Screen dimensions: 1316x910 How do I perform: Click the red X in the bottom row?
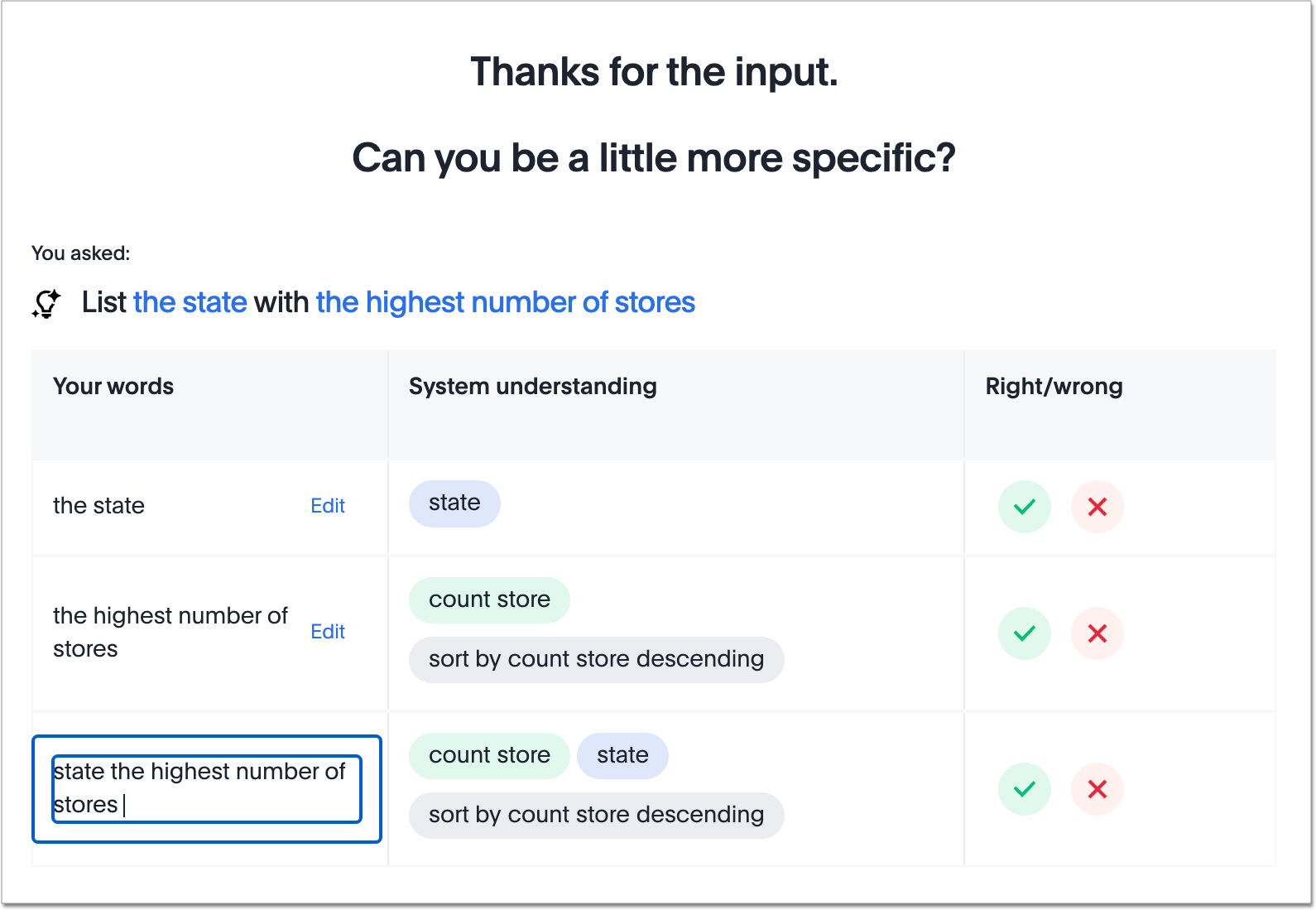click(x=1097, y=789)
